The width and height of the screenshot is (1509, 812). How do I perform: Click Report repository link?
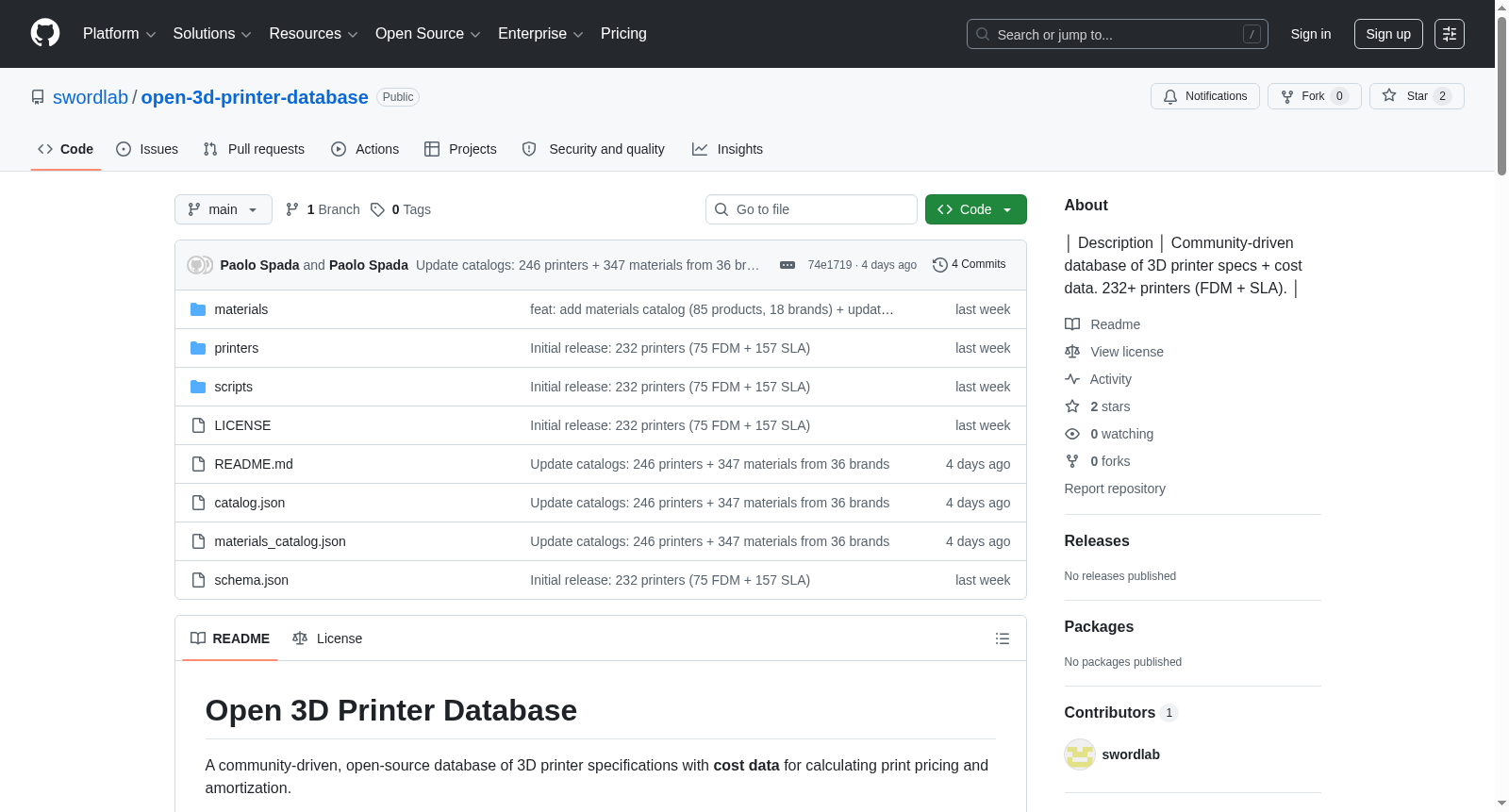click(x=1115, y=489)
